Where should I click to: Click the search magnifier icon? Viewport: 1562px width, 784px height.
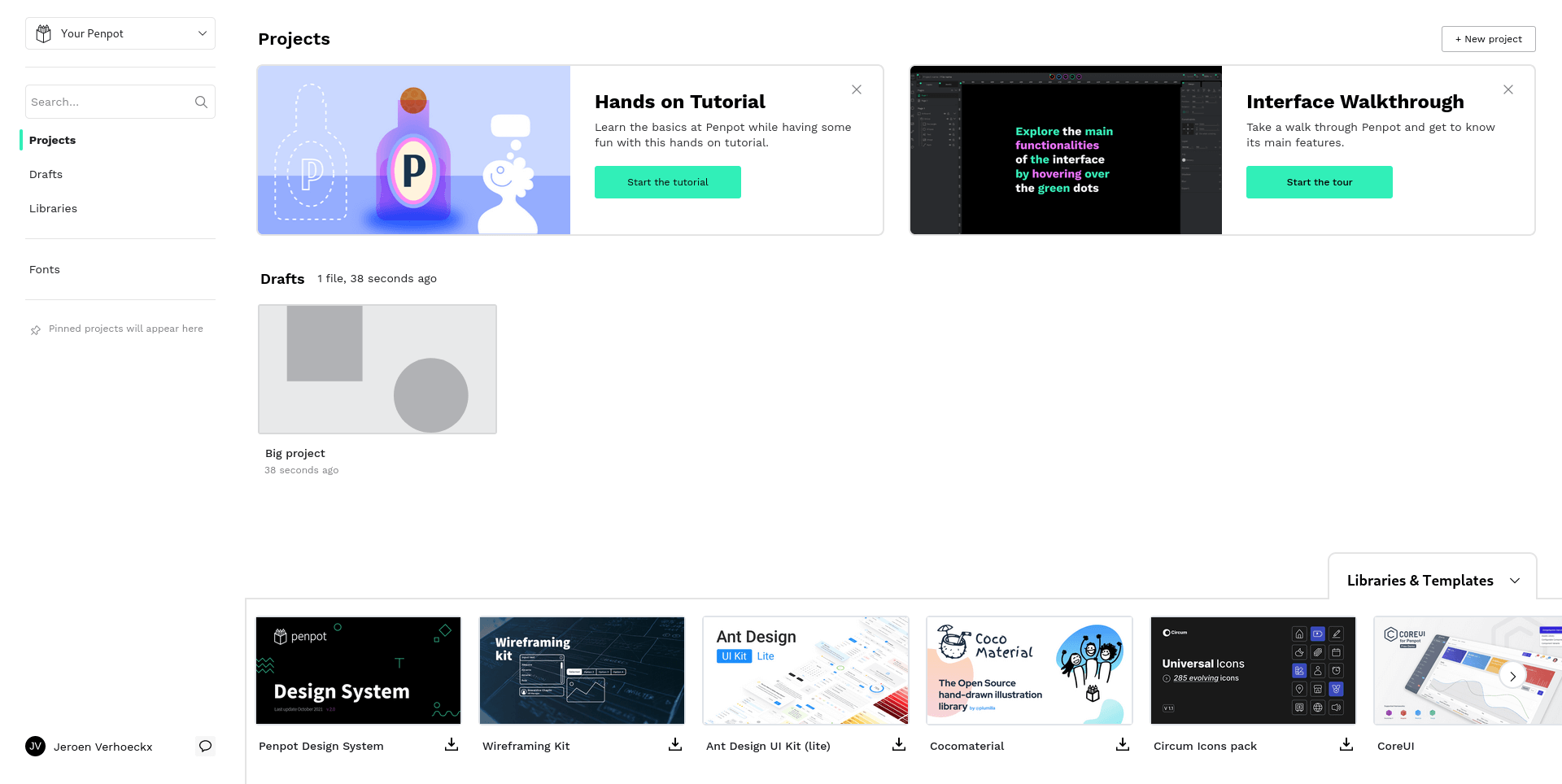pos(201,102)
